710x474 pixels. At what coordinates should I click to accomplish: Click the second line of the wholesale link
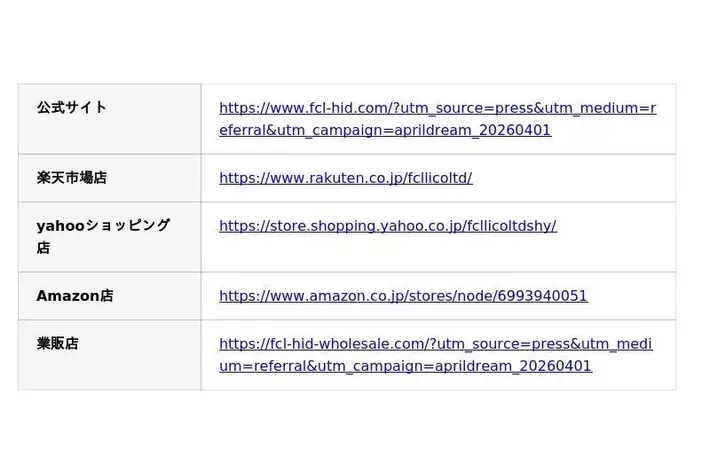click(405, 366)
